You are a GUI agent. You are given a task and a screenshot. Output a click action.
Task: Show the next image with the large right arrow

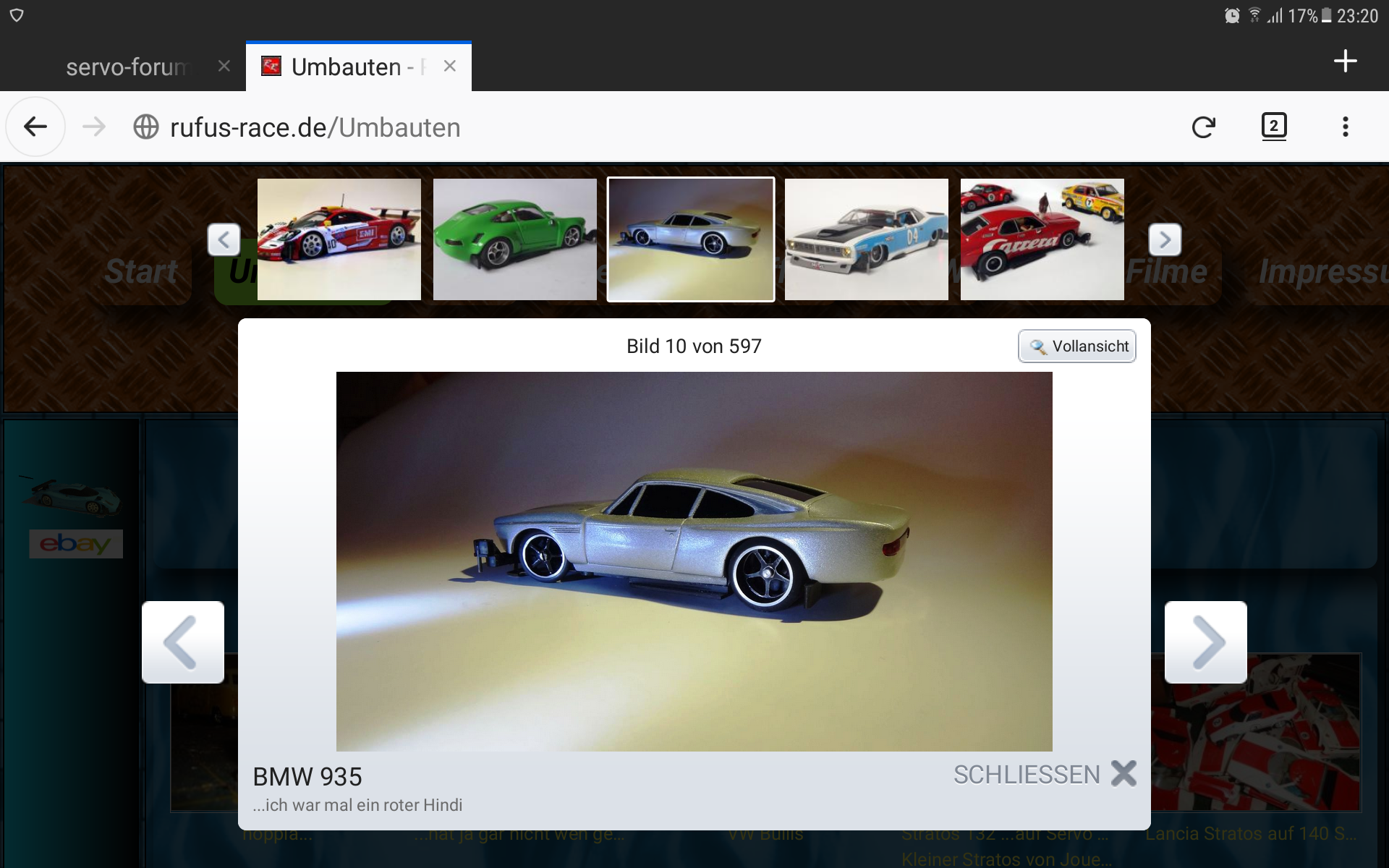click(x=1205, y=642)
